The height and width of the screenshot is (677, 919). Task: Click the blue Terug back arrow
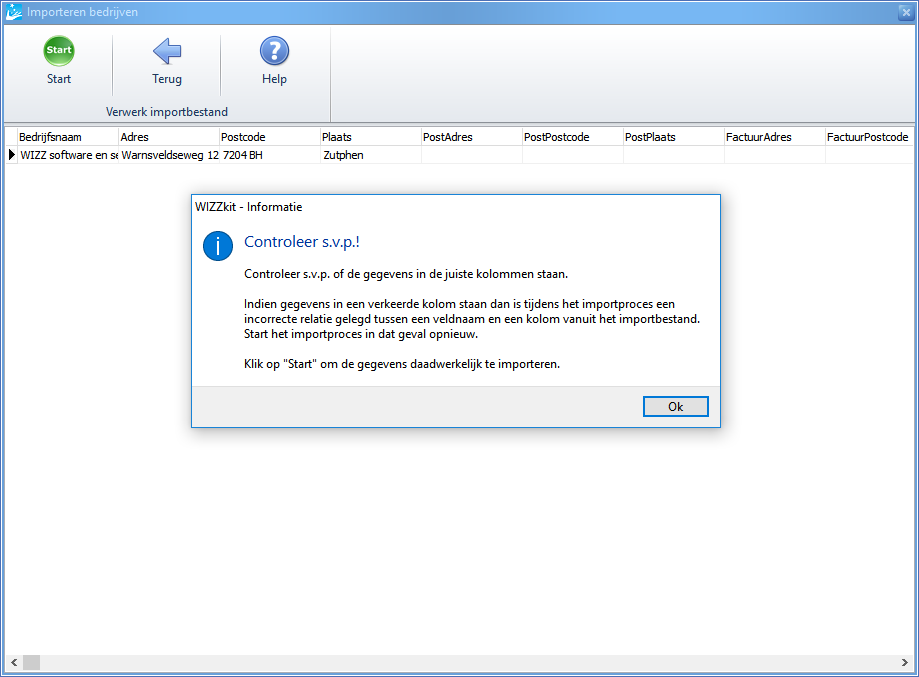click(x=167, y=51)
